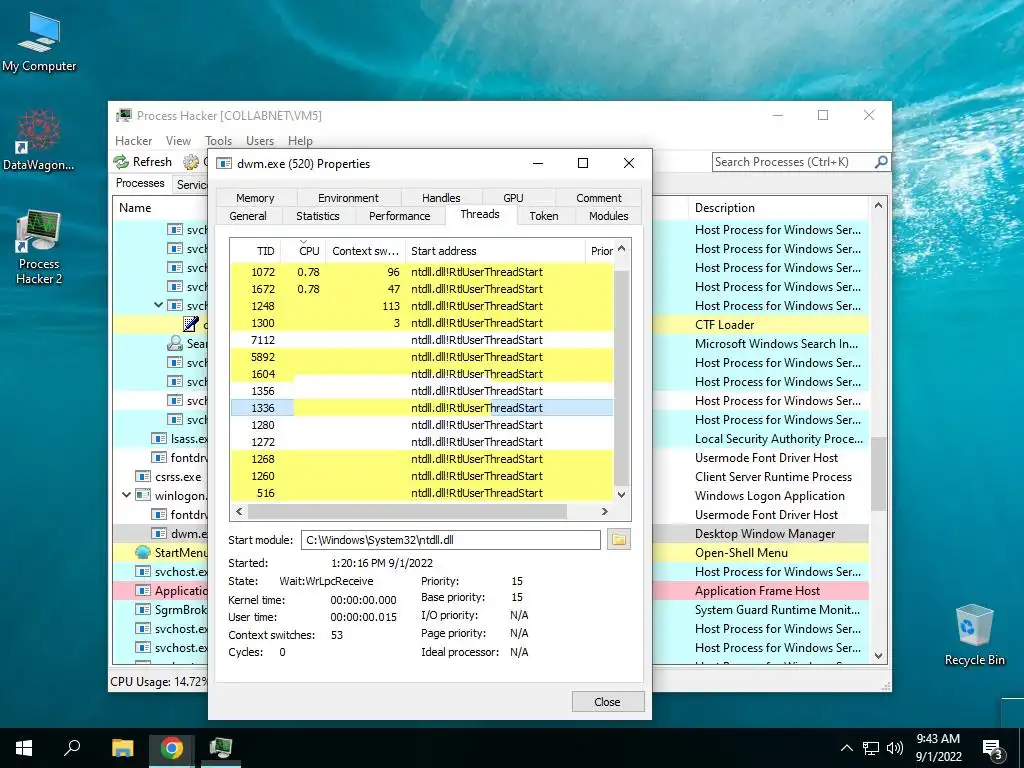Viewport: 1024px width, 768px height.
Task: Open taskbar search magnifier
Action: (x=72, y=747)
